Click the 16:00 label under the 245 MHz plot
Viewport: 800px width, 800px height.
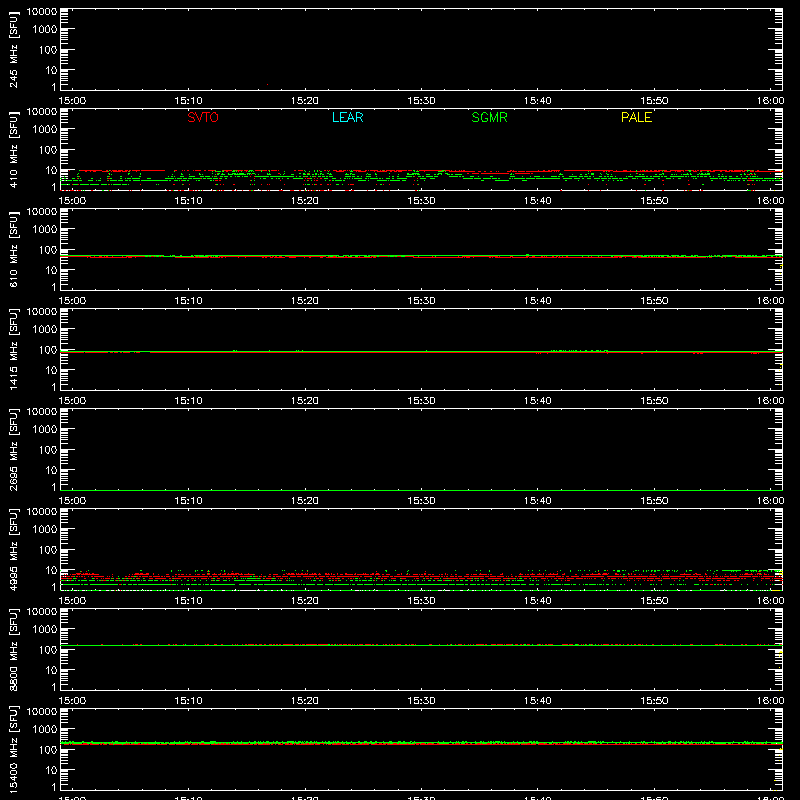[770, 101]
